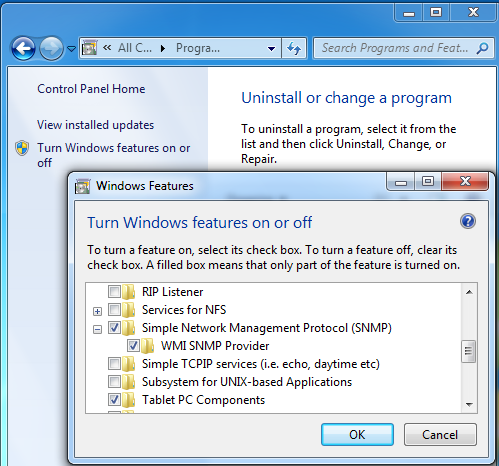Viewport: 499px width, 466px height.
Task: Click the Search Programs and Features field
Action: tap(395, 48)
